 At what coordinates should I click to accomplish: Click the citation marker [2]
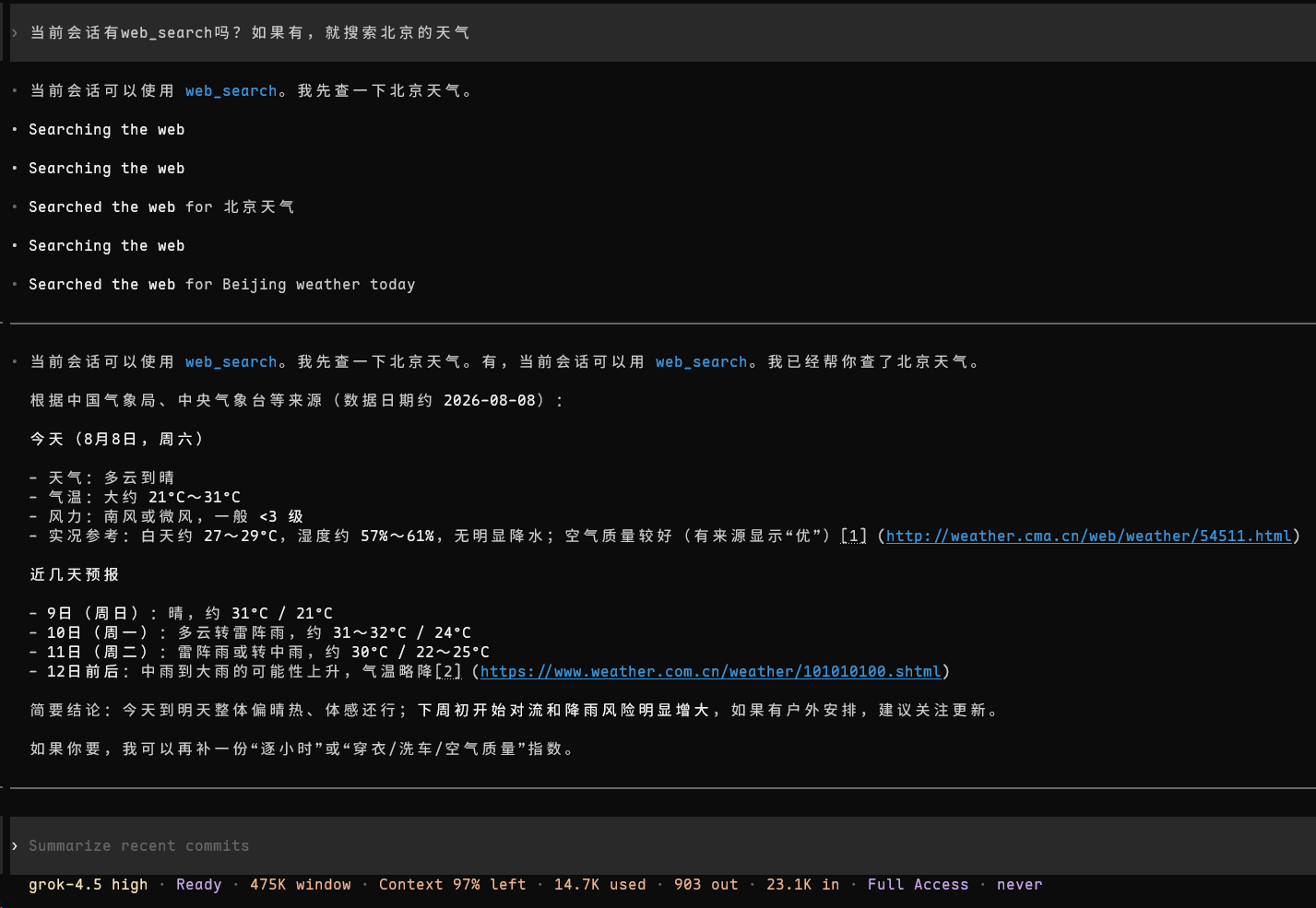coord(448,672)
